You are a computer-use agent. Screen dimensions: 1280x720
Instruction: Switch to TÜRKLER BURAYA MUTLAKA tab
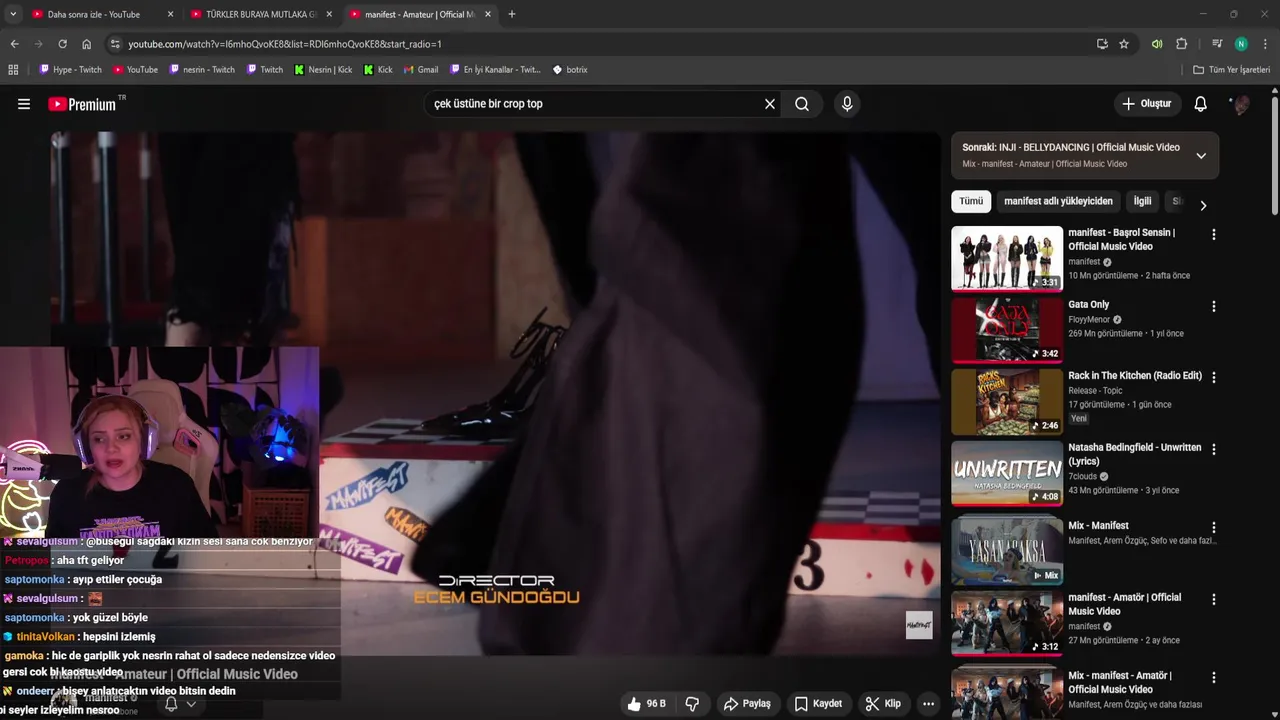pyautogui.click(x=260, y=14)
